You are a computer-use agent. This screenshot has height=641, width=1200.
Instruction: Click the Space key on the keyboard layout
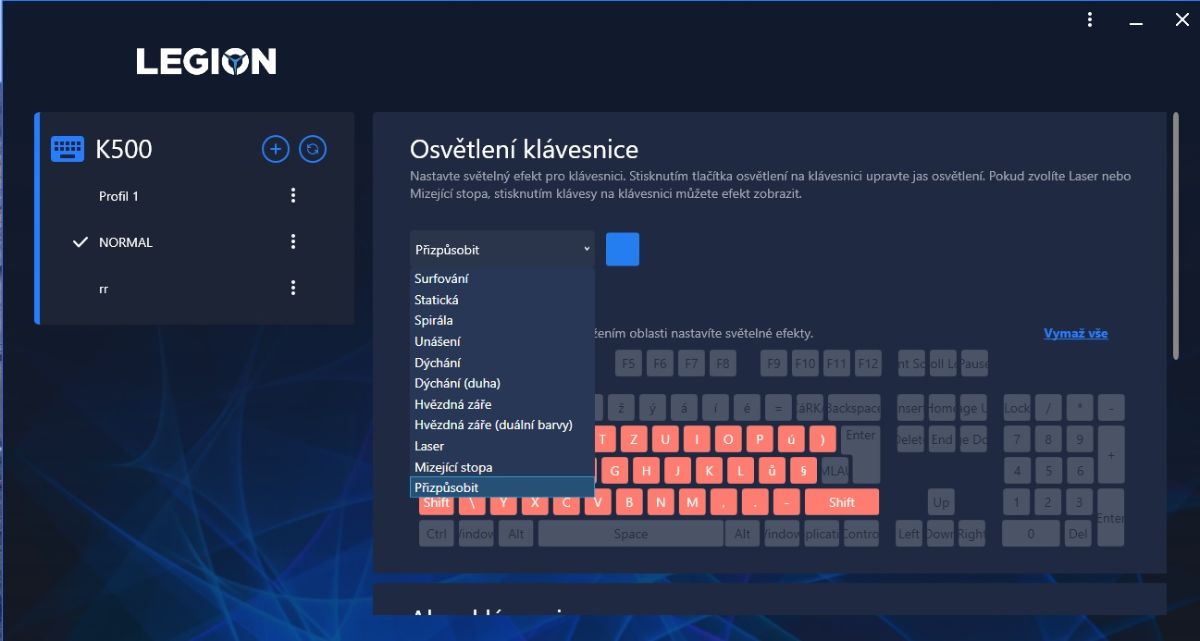tap(630, 534)
